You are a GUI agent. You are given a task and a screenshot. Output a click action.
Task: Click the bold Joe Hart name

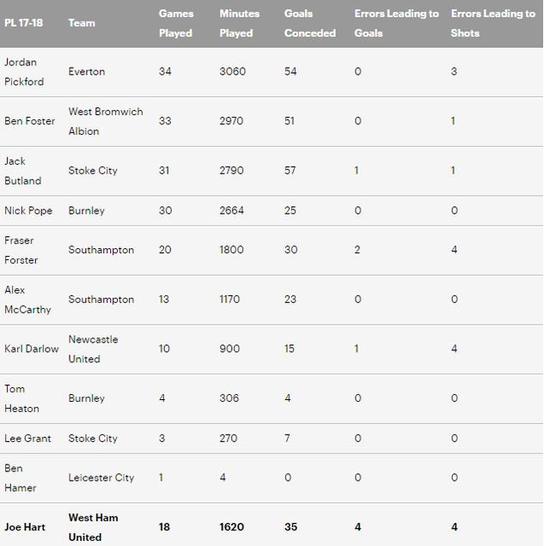tap(25, 527)
